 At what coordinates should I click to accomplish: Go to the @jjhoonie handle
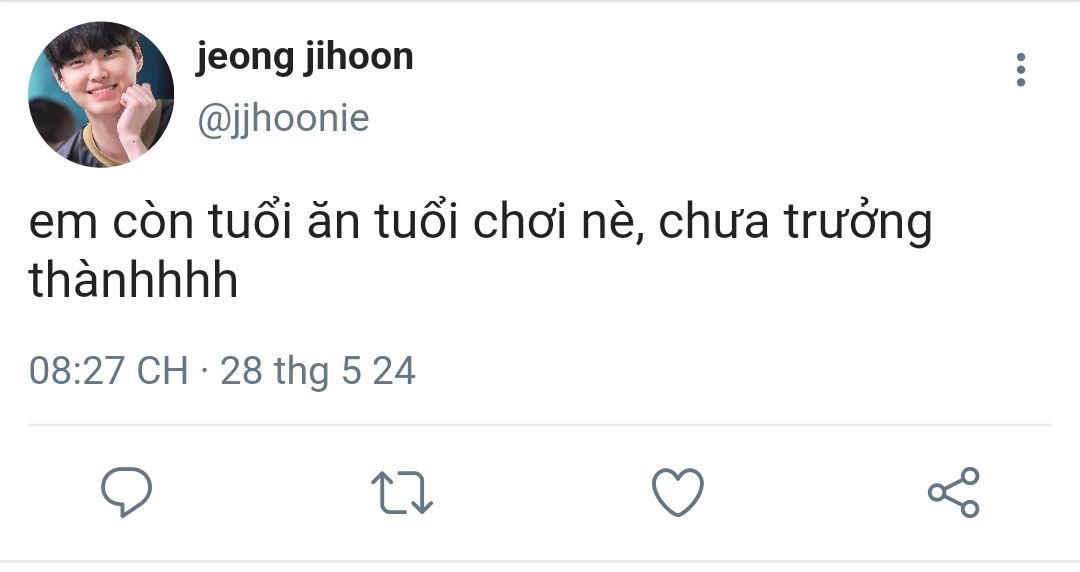[283, 119]
